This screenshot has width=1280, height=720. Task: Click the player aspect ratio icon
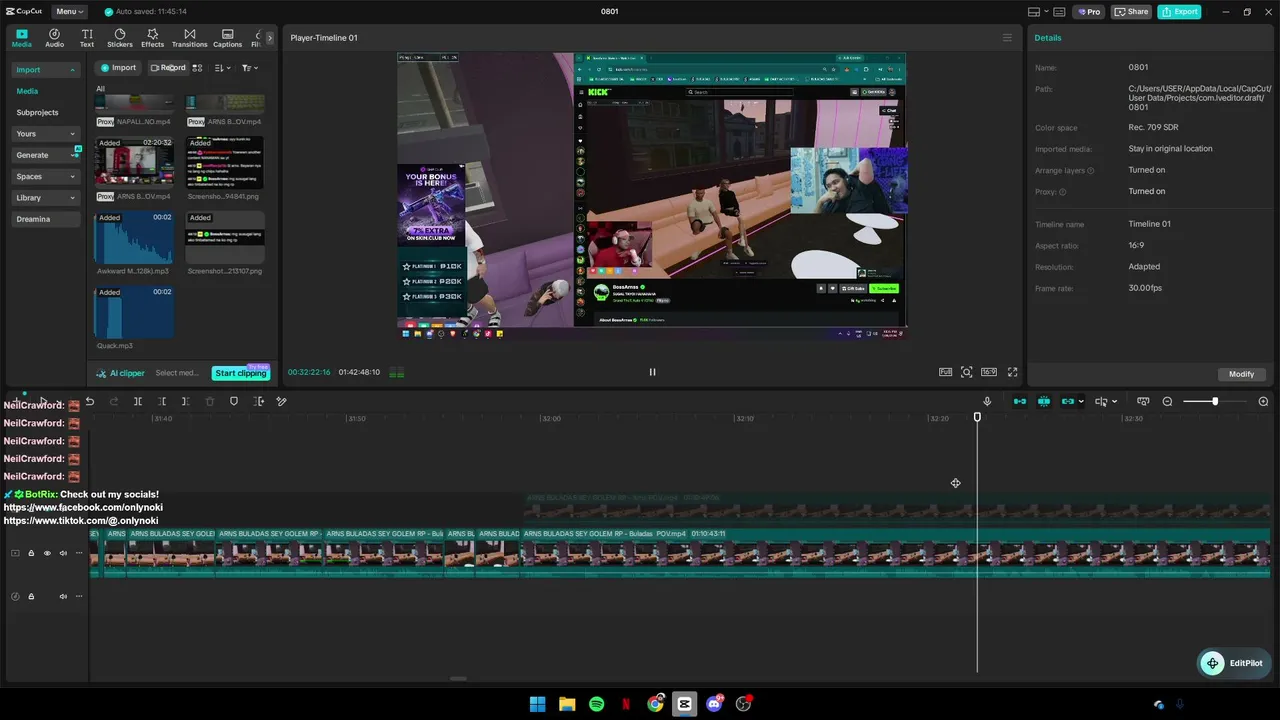[x=989, y=372]
